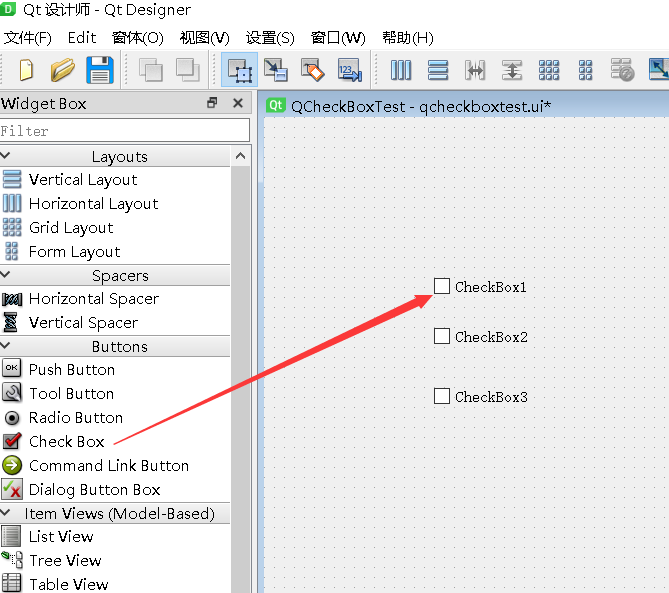Pick the Dialog Button Box icon

(12, 489)
